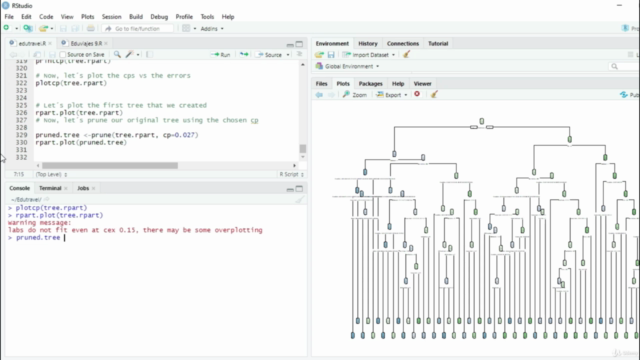Switch to the Terminal tab

[50, 188]
